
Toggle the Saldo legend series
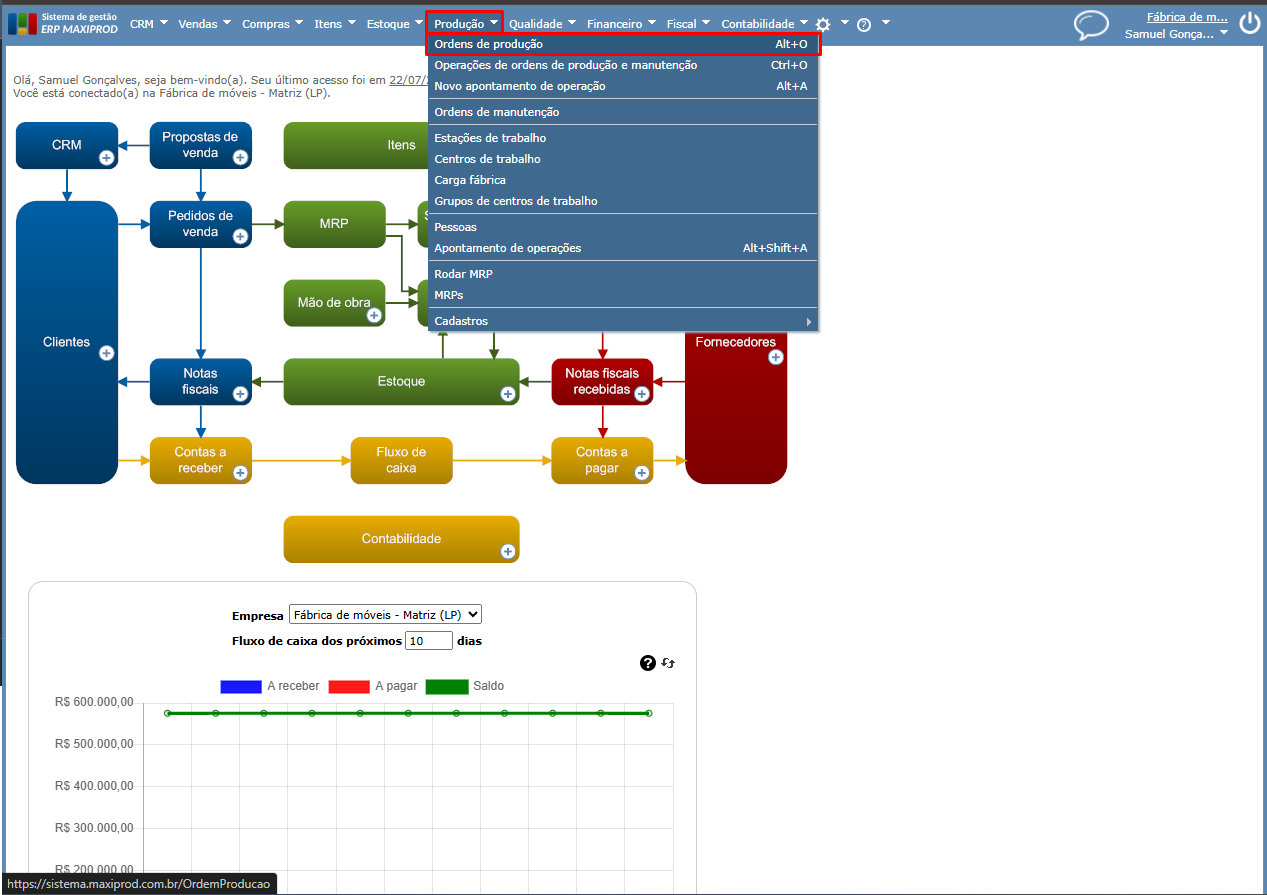pyautogui.click(x=465, y=686)
